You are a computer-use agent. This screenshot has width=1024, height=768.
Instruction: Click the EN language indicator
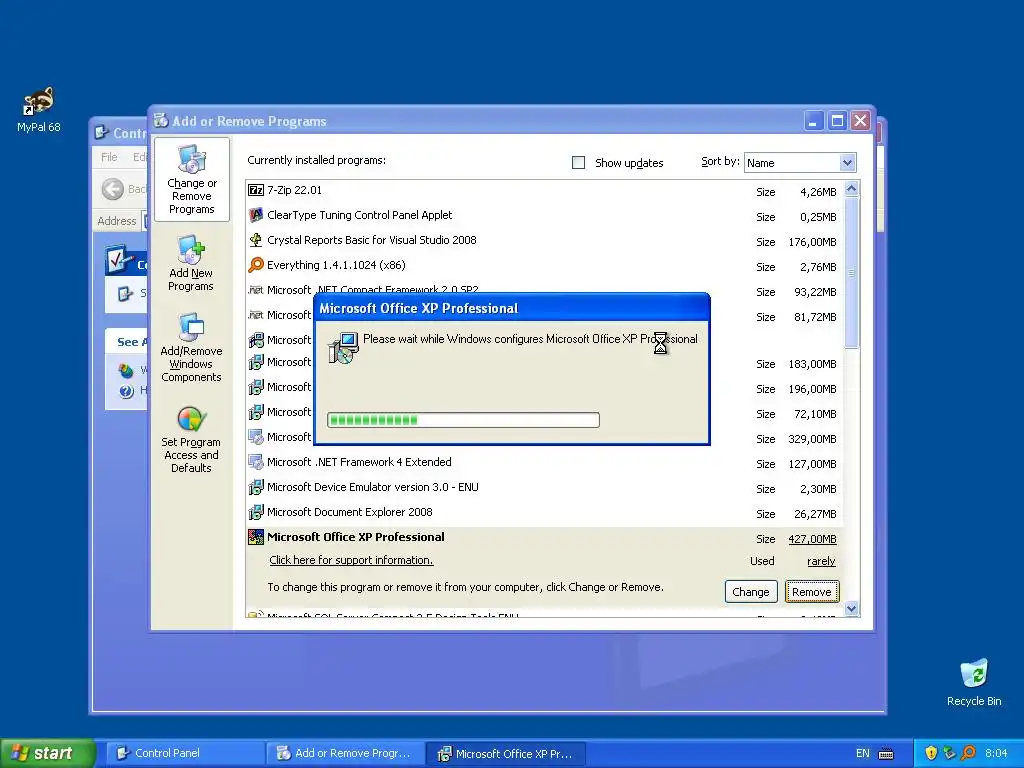click(863, 753)
